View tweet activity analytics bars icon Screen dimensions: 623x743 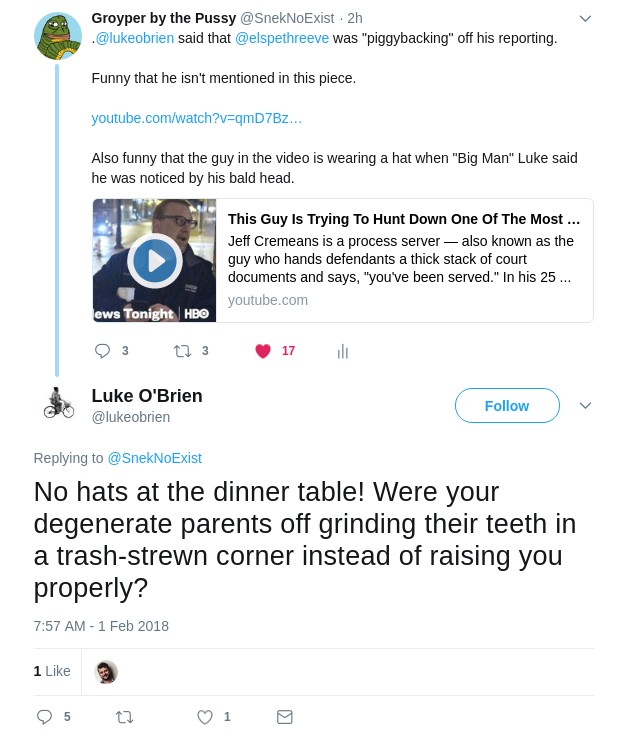pos(343,351)
